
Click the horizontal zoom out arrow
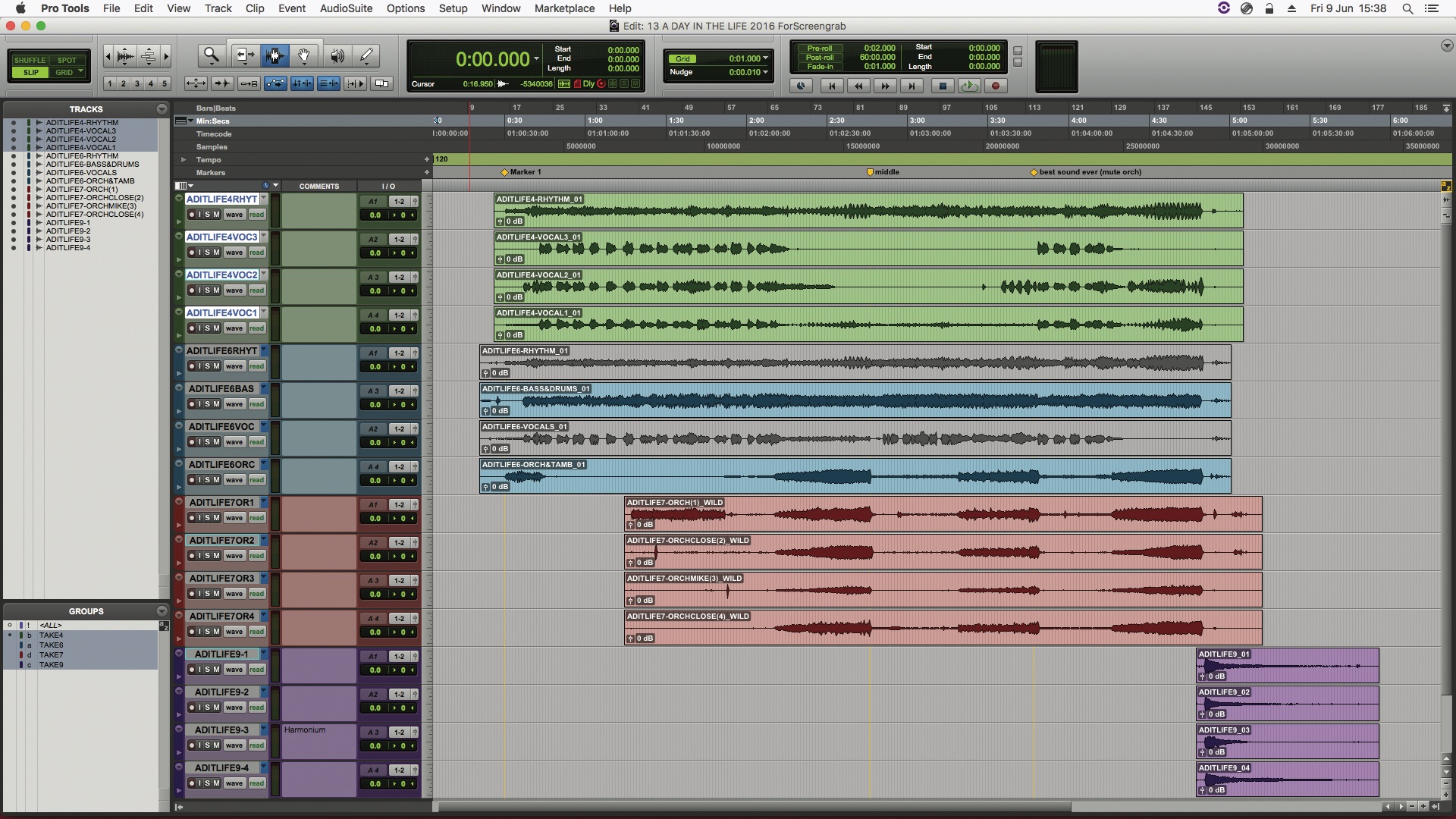(x=108, y=55)
